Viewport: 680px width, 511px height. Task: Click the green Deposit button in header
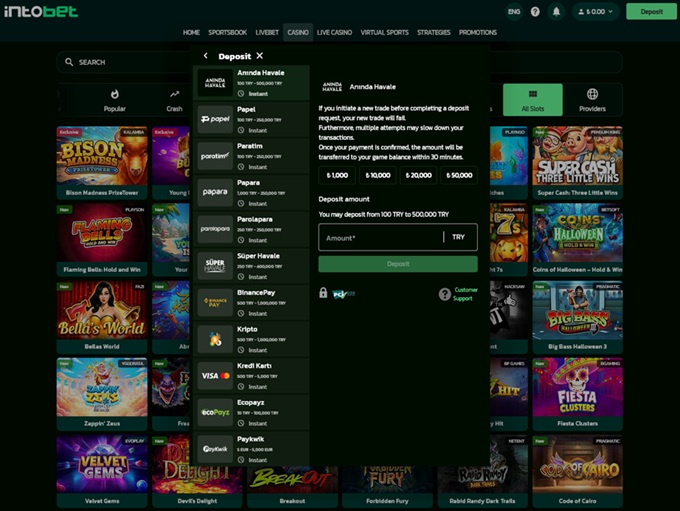651,12
